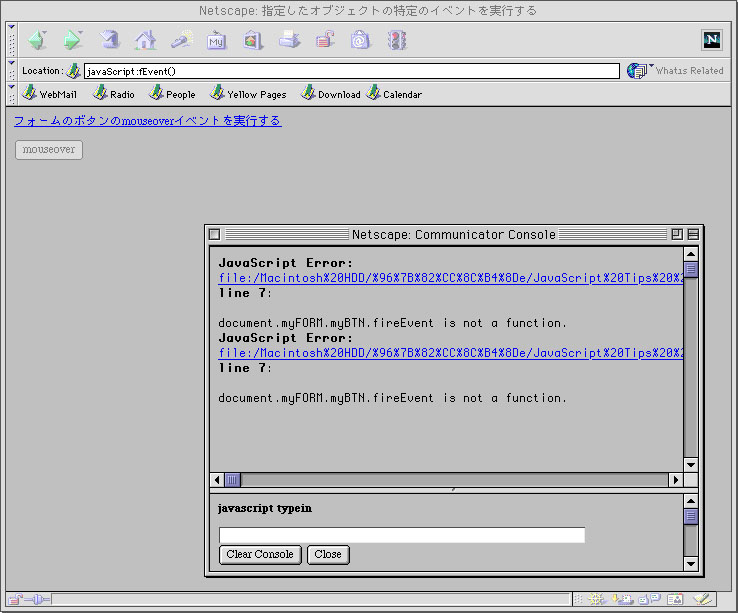The height and width of the screenshot is (613, 738).
Task: Click console horizontal scroll thumb
Action: pyautogui.click(x=232, y=480)
